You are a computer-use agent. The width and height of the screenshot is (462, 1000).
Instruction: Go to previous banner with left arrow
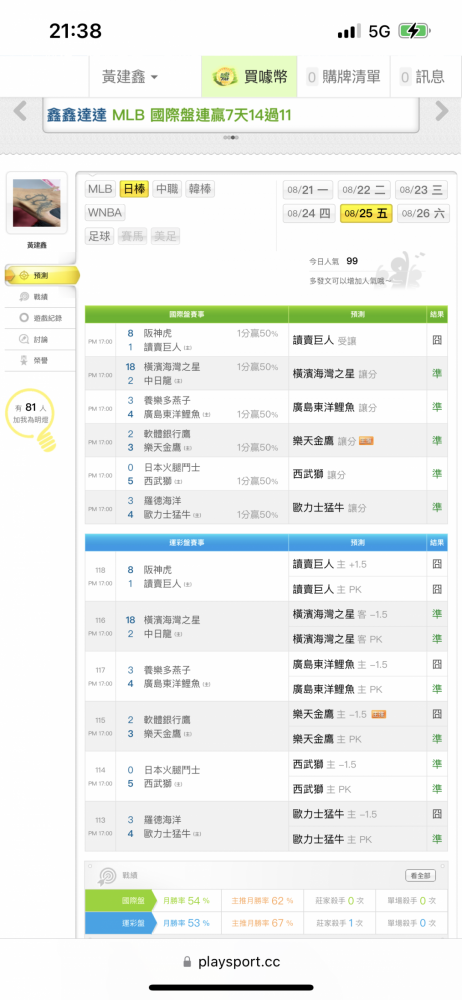coord(20,111)
